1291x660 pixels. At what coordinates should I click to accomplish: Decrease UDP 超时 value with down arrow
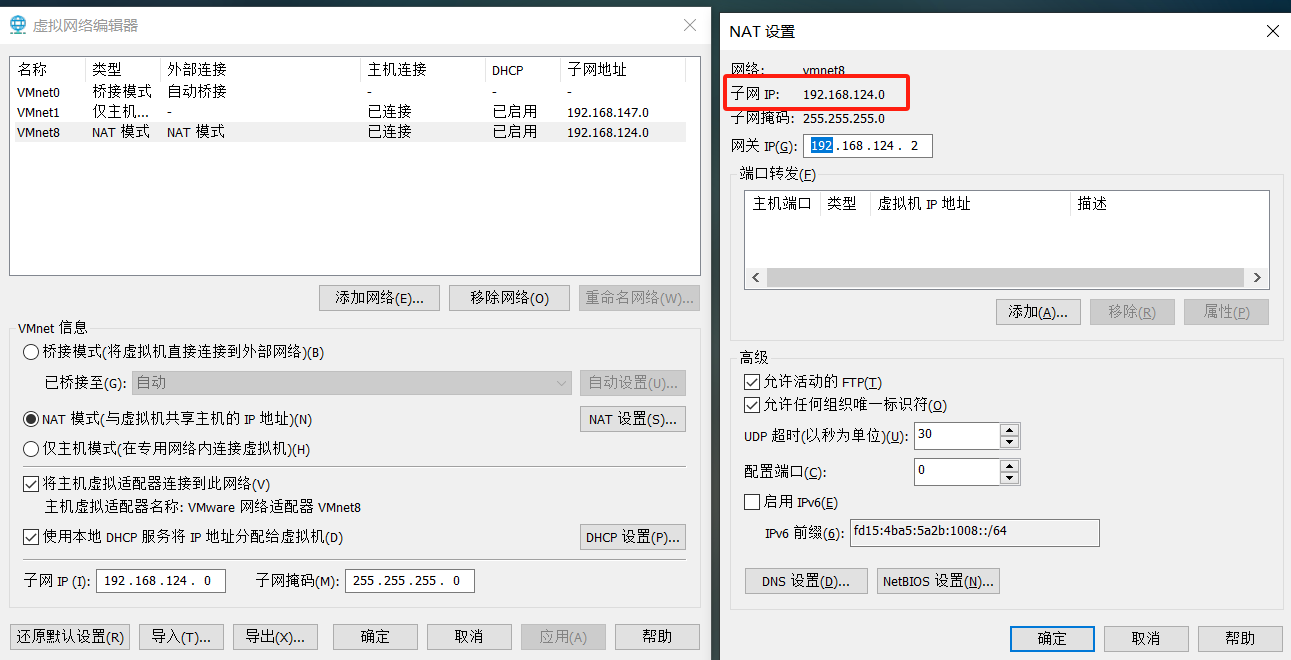1009,442
